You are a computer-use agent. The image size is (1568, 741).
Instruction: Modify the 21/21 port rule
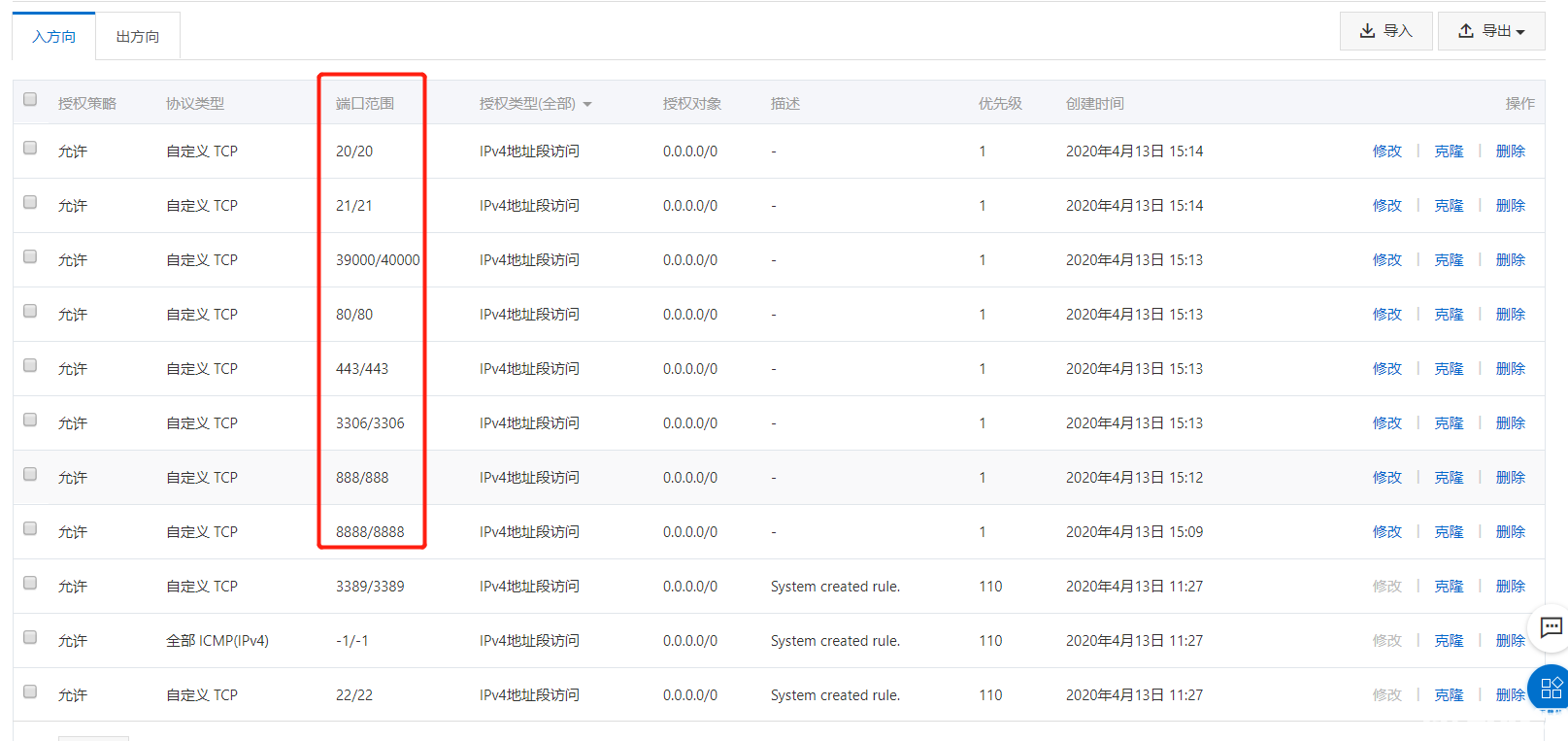point(1387,205)
